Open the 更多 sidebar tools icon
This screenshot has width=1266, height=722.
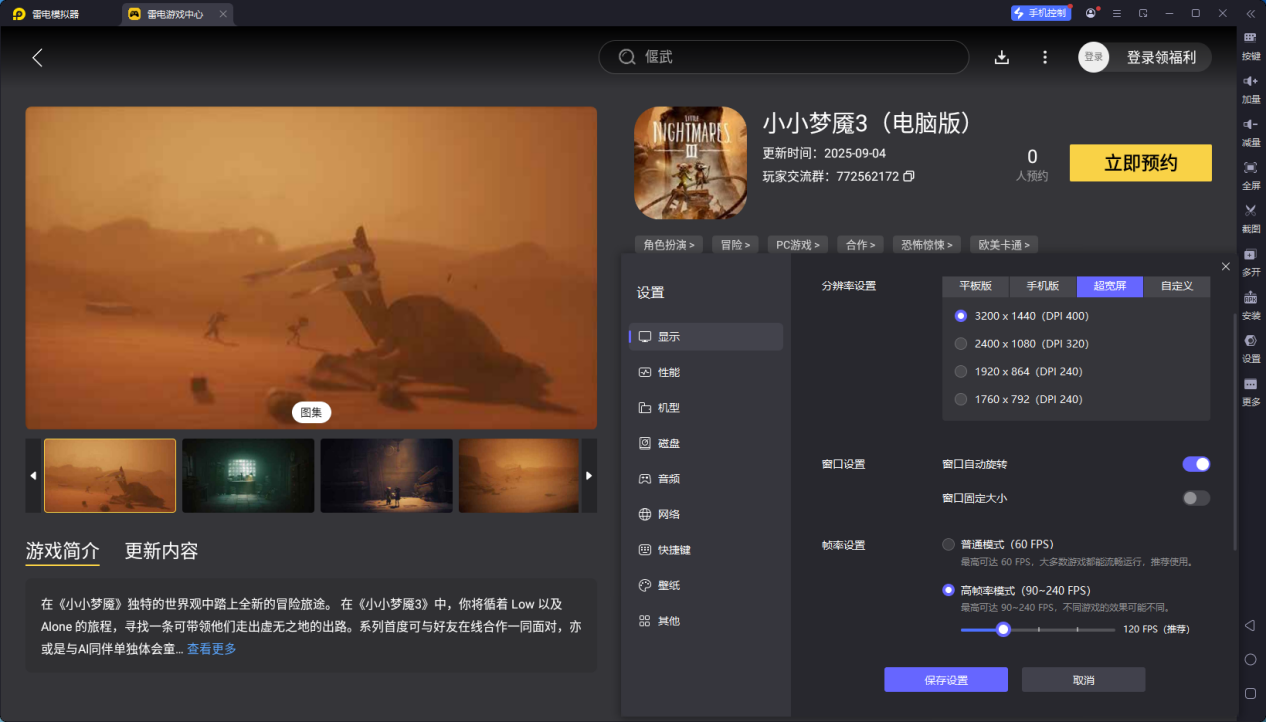coord(1250,384)
